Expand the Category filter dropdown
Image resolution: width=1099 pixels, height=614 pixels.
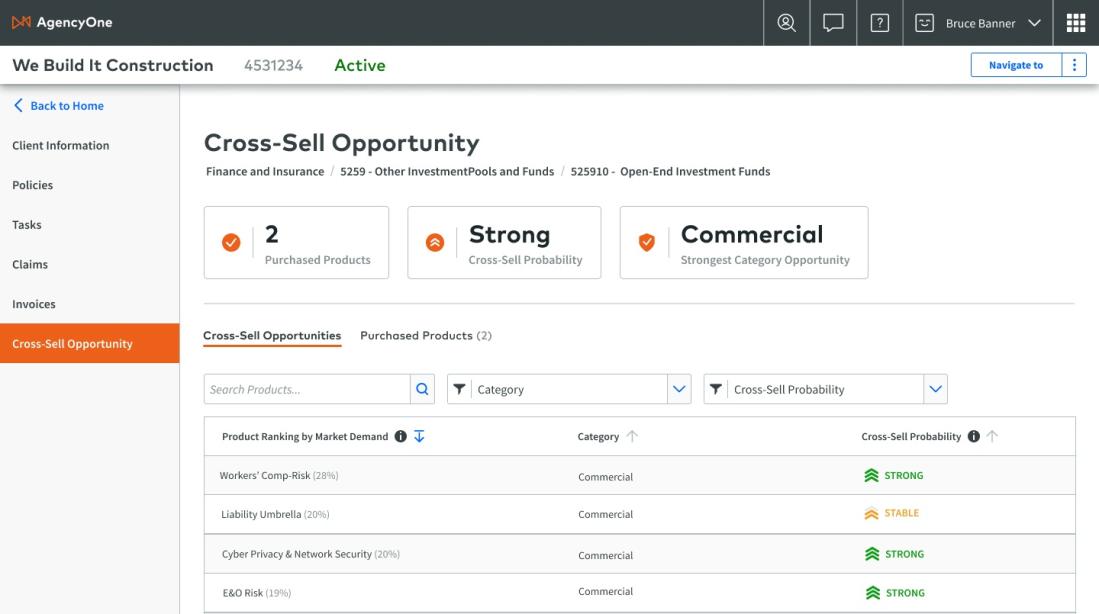[x=680, y=390]
